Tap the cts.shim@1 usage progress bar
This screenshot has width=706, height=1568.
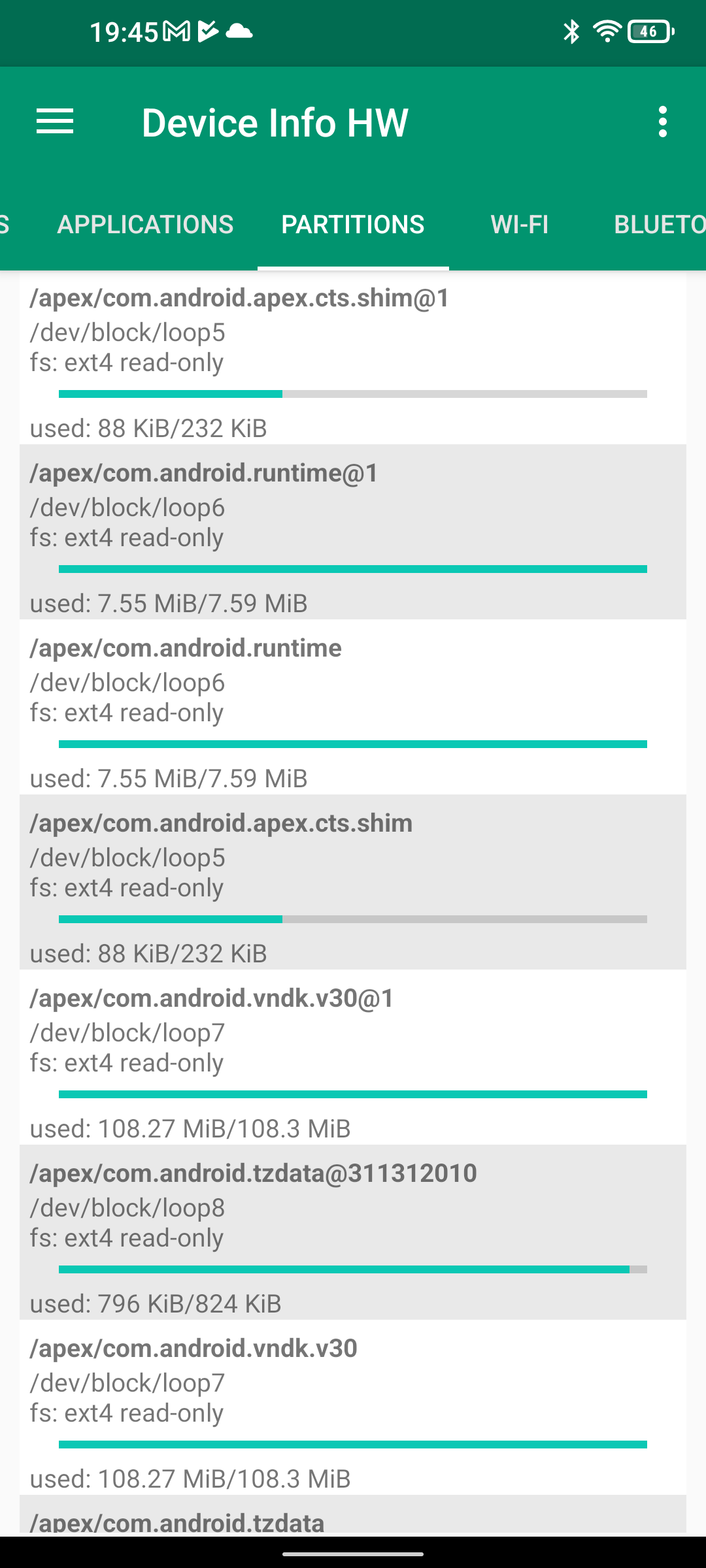[x=353, y=394]
